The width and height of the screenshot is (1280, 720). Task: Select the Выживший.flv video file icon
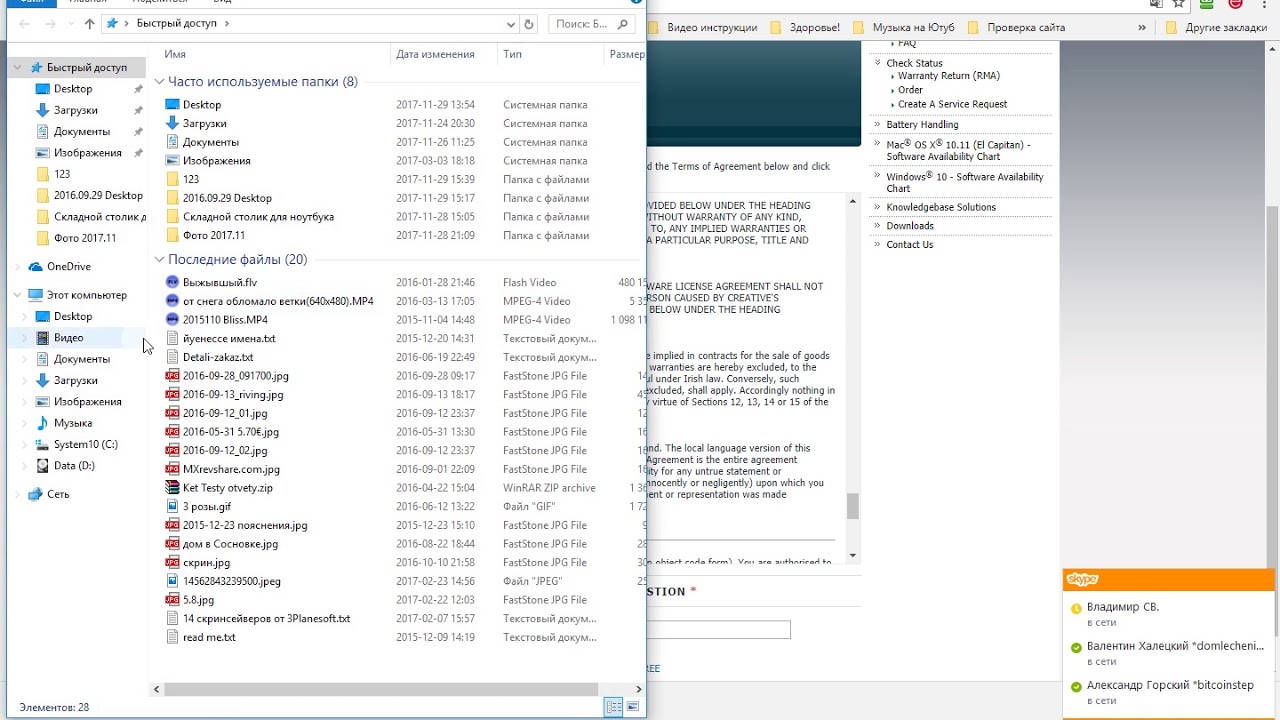click(172, 283)
